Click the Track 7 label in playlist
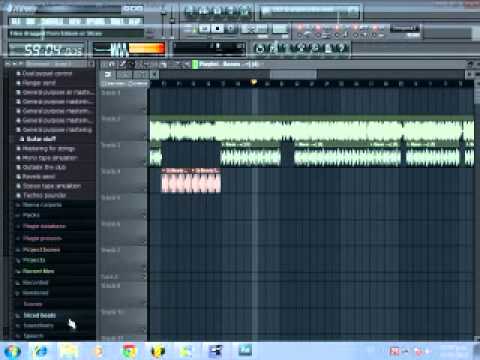Image resolution: width=480 pixels, height=360 pixels. (111, 250)
